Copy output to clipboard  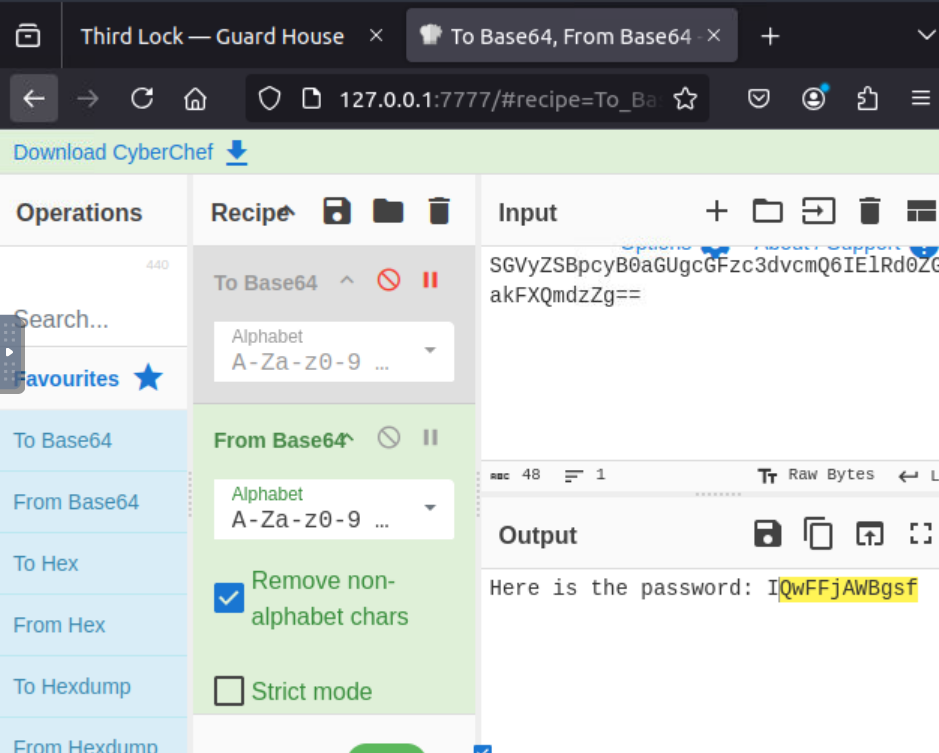818,535
